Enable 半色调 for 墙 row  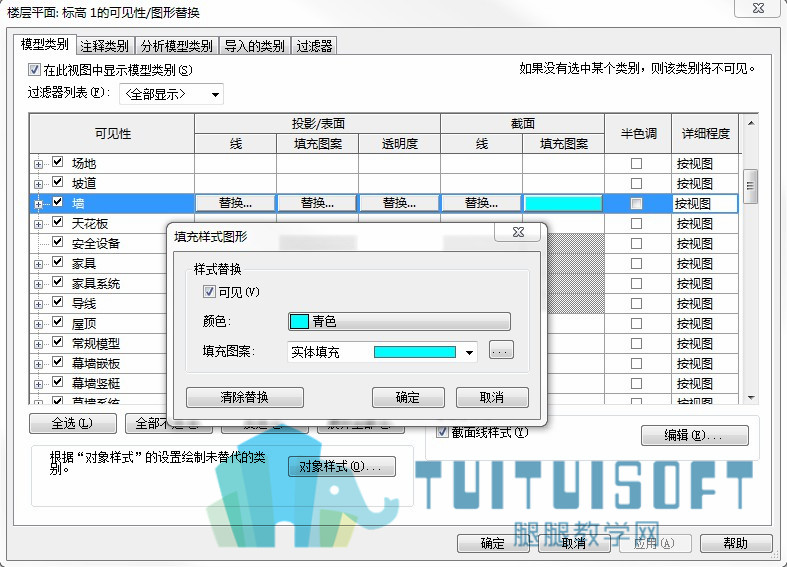pyautogui.click(x=636, y=203)
